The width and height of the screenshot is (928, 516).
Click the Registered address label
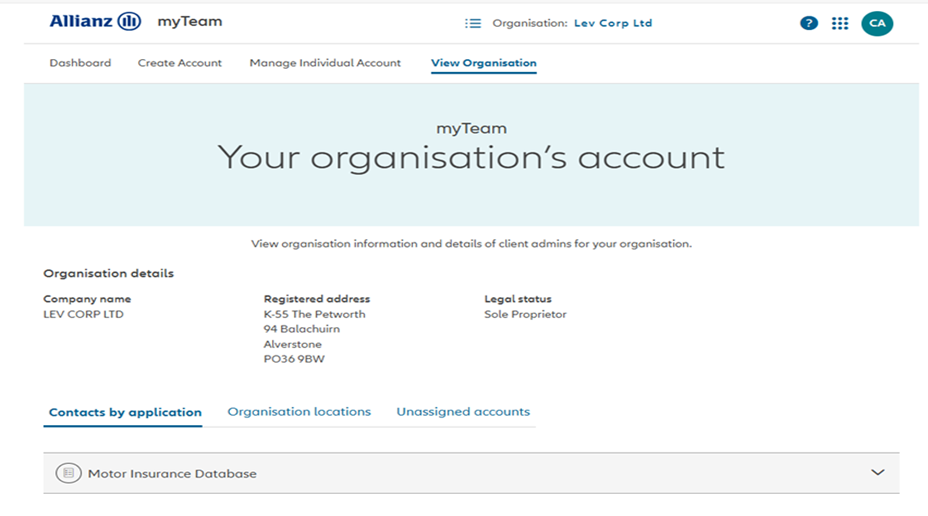(x=317, y=299)
